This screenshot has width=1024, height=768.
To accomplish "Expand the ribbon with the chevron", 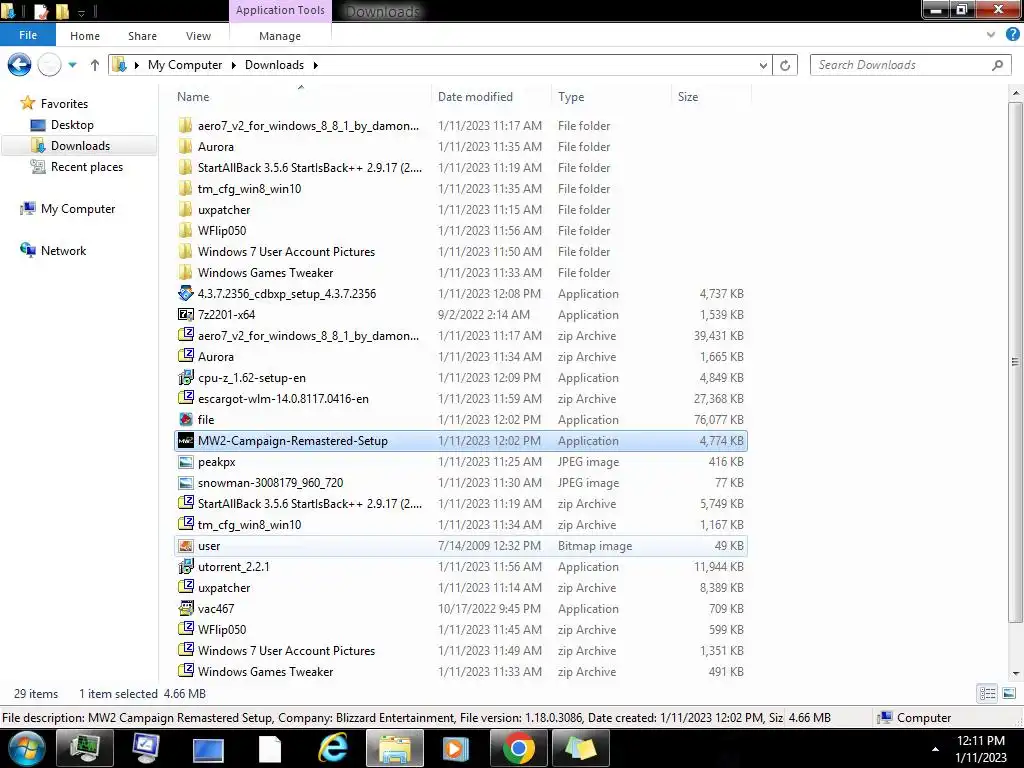I will click(x=991, y=35).
